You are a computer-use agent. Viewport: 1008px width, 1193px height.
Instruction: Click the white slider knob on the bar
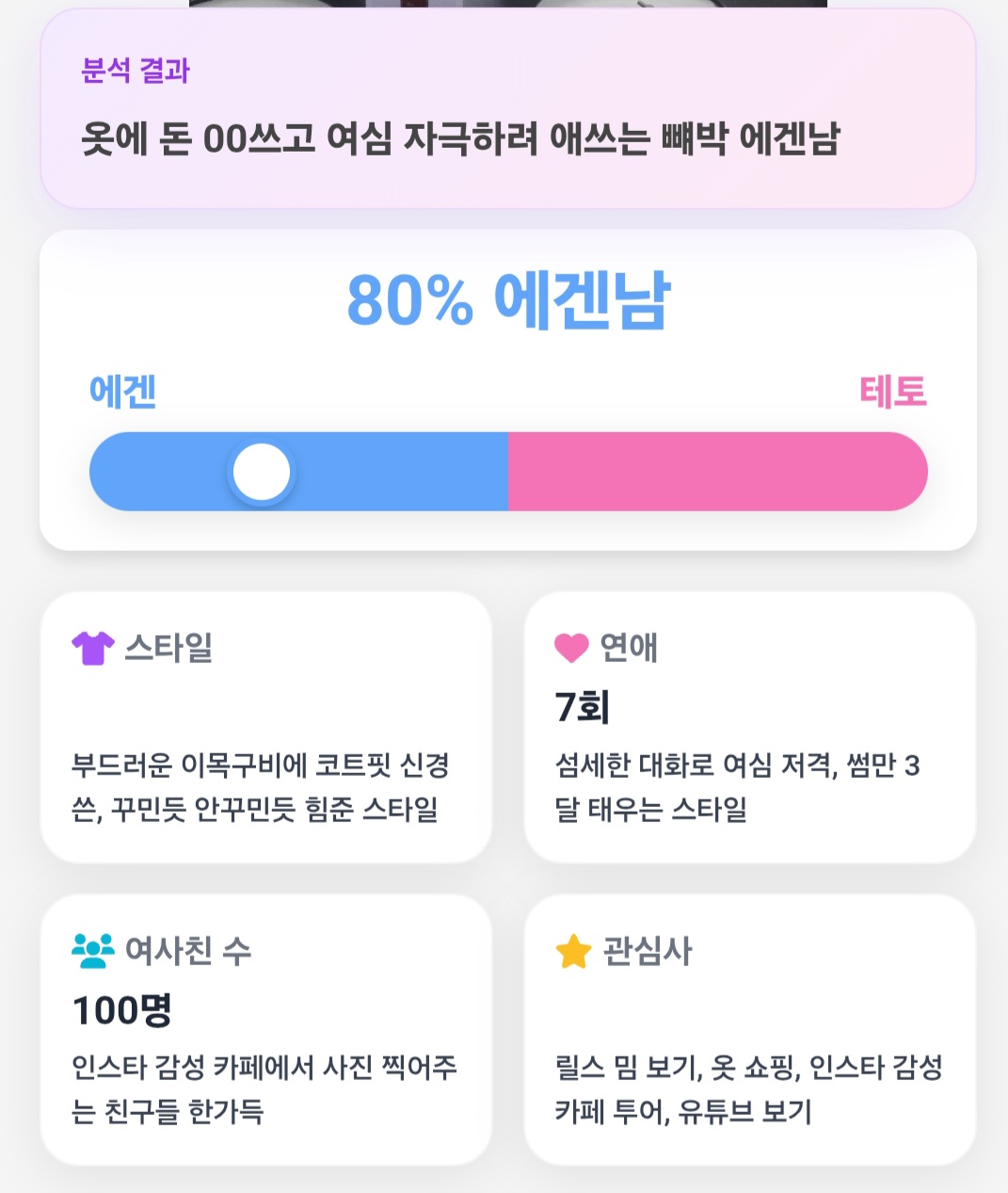[262, 472]
